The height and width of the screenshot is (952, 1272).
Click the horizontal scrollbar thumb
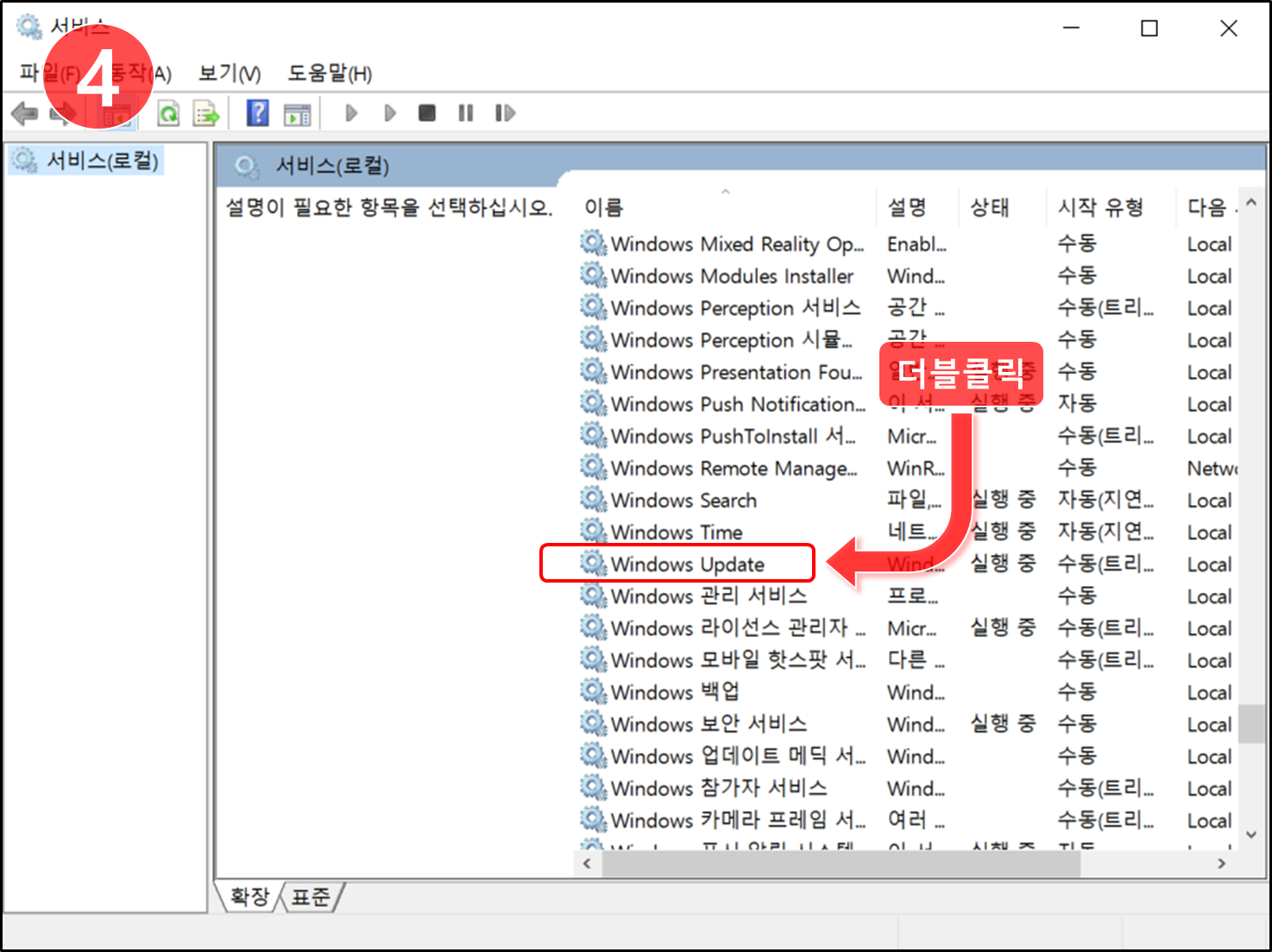click(x=841, y=863)
